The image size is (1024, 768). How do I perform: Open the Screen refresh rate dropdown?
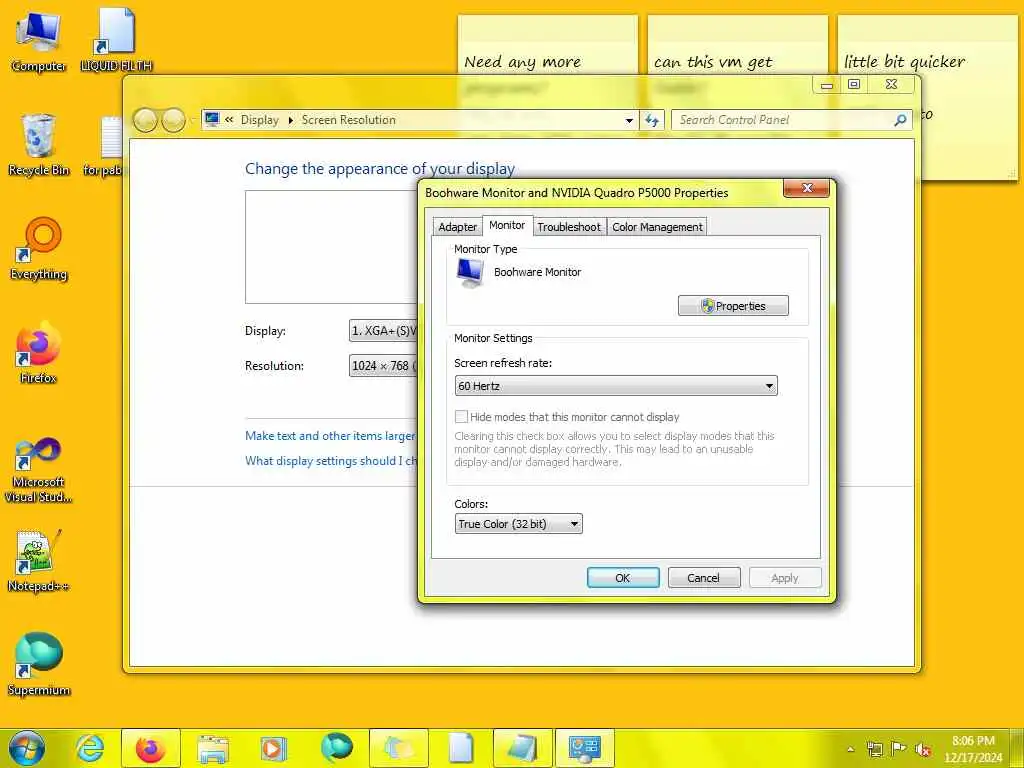pyautogui.click(x=616, y=386)
